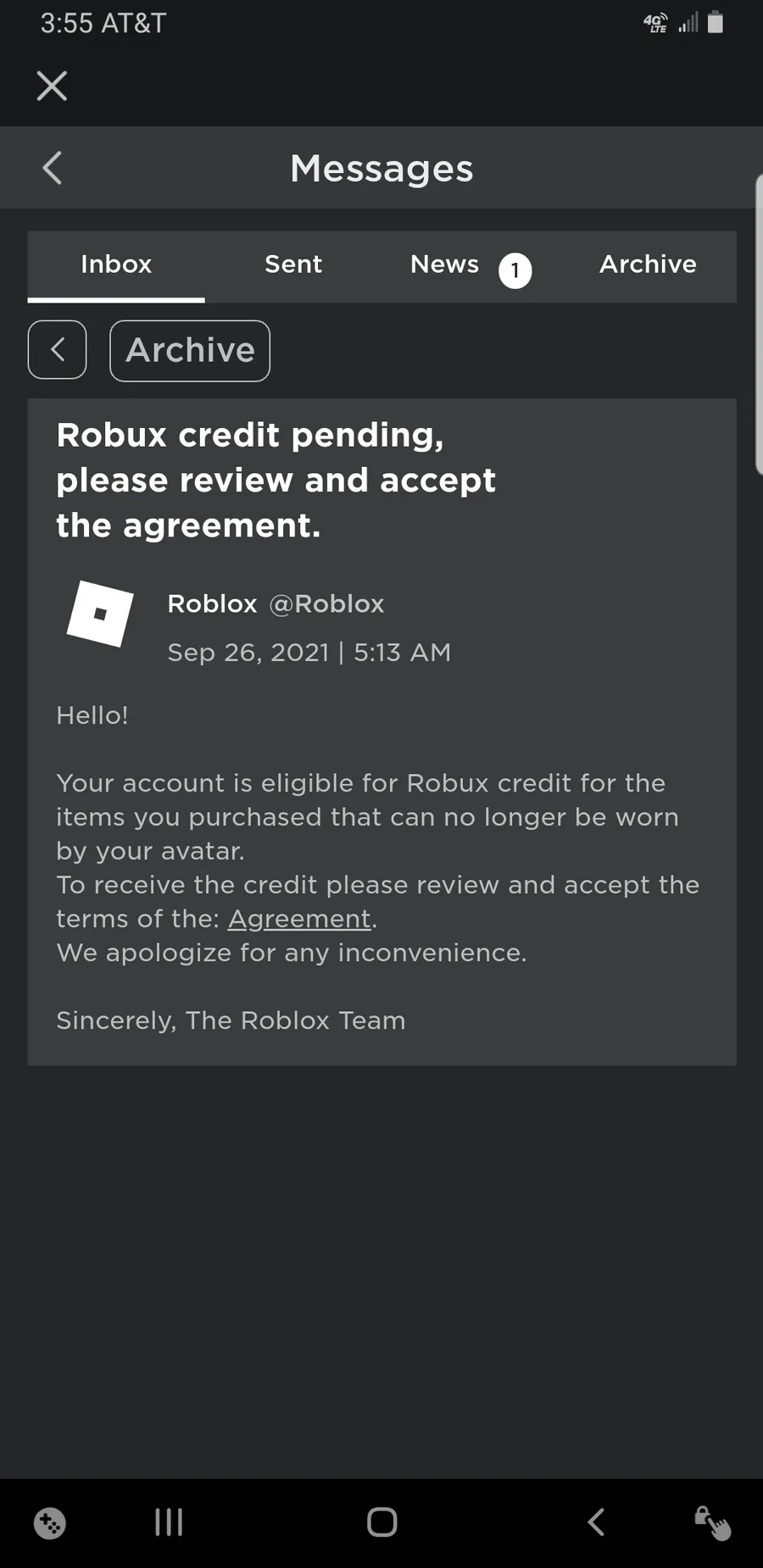This screenshot has width=763, height=1568.
Task: Open the game tools controller icon
Action: (x=50, y=1523)
